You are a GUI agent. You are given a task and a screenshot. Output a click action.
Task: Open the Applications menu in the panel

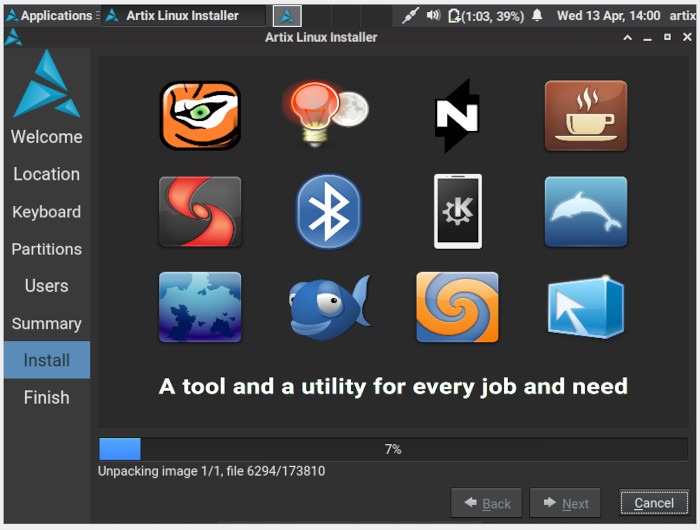pos(50,16)
